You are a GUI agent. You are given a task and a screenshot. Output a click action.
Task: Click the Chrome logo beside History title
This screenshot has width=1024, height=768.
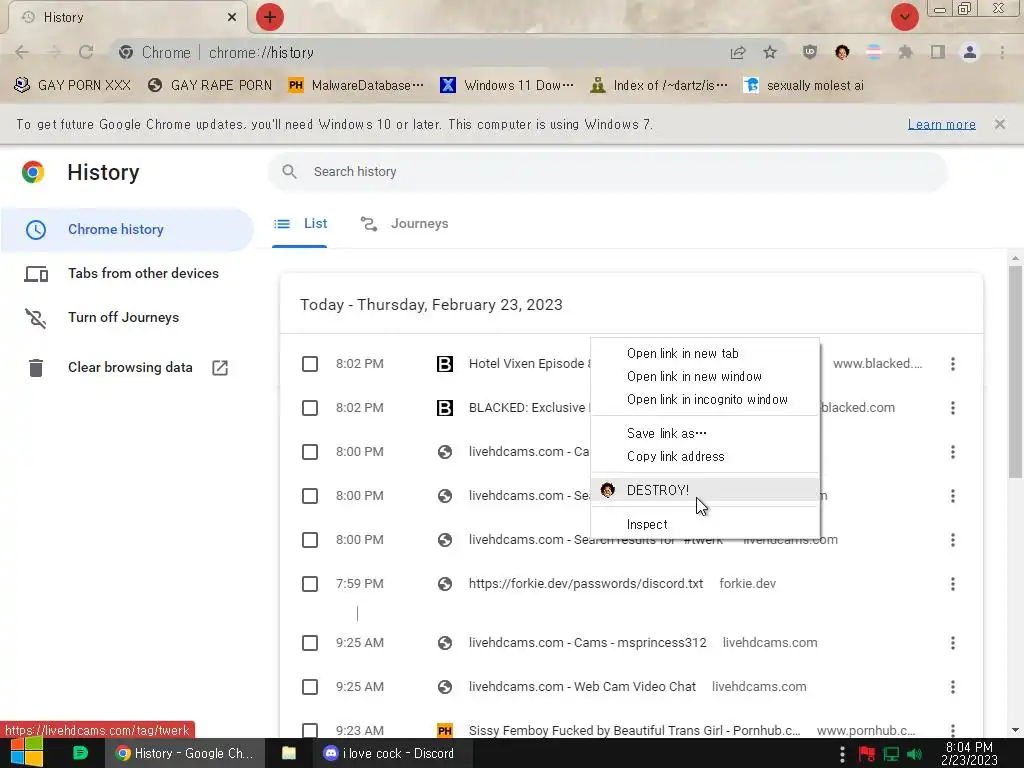pyautogui.click(x=33, y=172)
